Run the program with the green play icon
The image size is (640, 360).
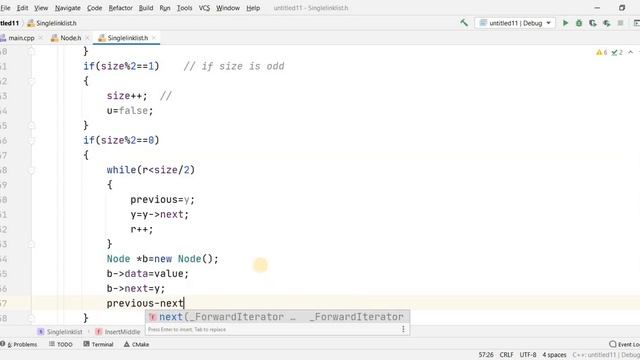565,23
